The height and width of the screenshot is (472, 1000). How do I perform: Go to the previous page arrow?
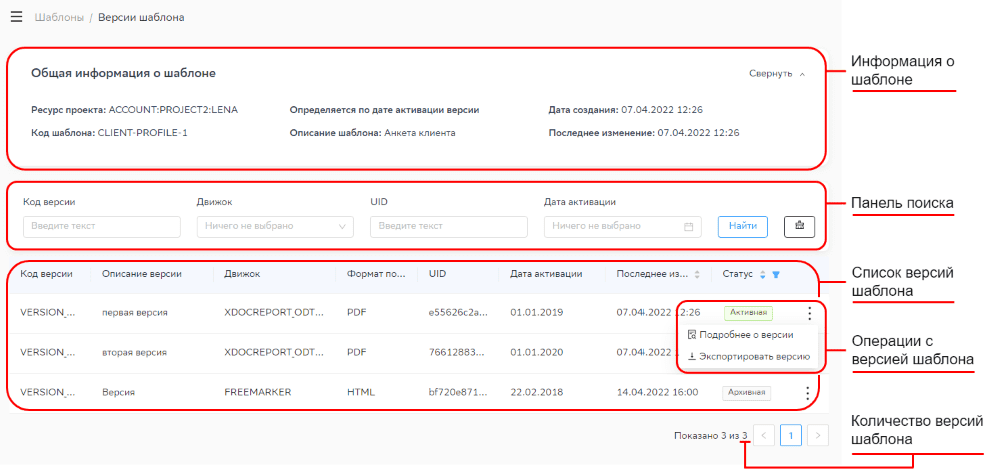click(764, 435)
